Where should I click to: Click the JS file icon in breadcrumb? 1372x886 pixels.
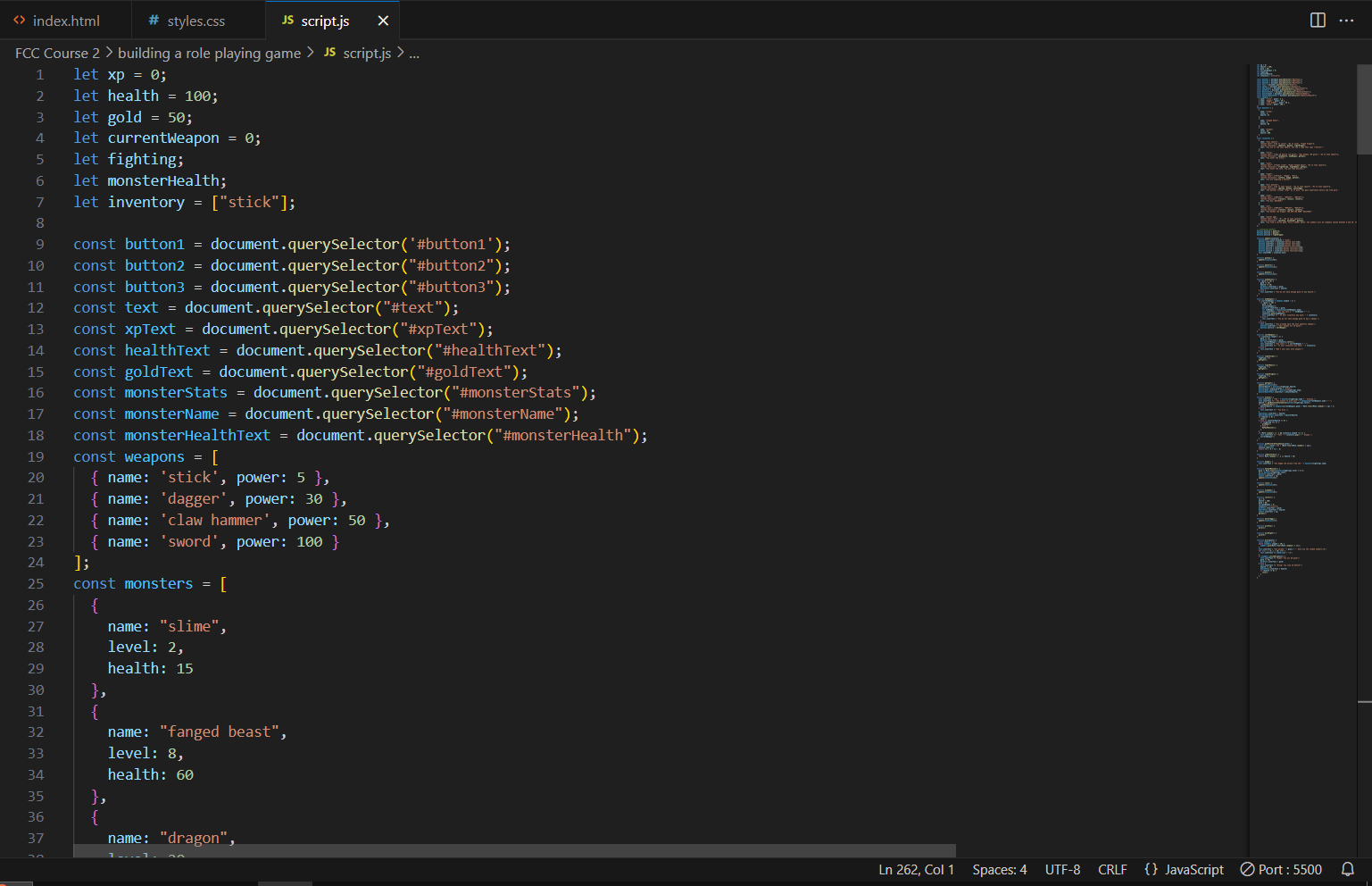[329, 53]
